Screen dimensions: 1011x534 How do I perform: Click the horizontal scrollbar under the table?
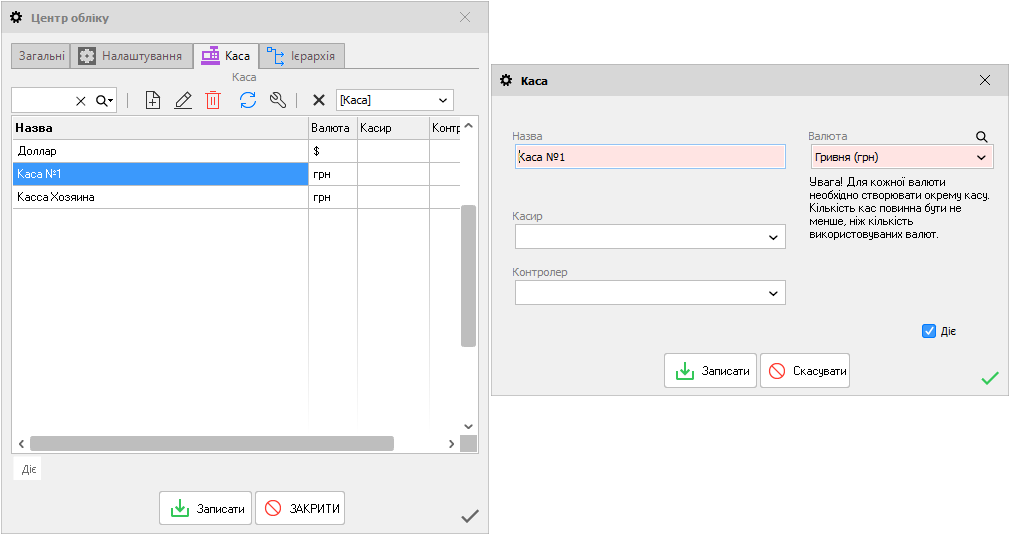tap(211, 443)
